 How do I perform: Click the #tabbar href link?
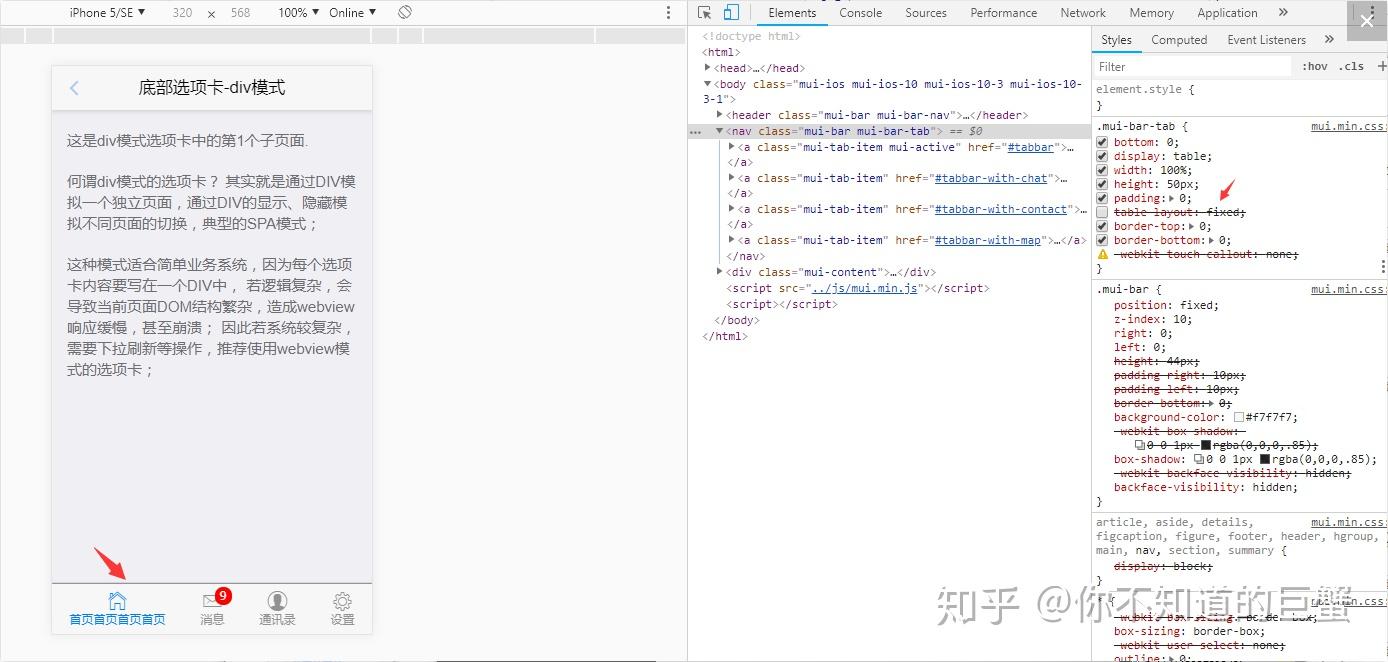(x=1031, y=146)
